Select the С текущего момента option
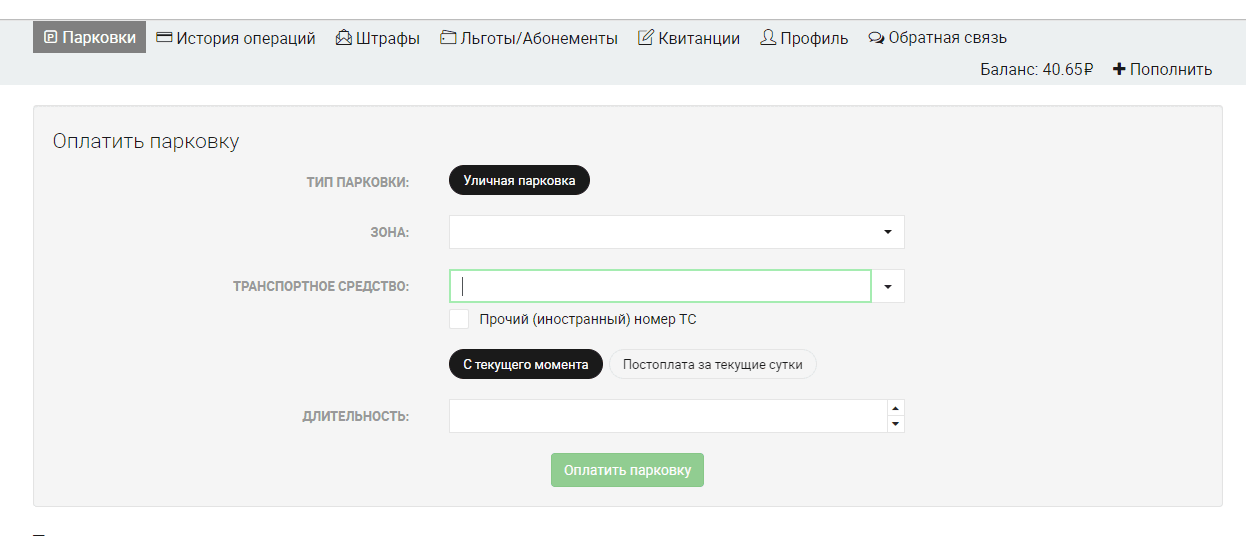Viewport: 1246px width, 536px height. (526, 364)
